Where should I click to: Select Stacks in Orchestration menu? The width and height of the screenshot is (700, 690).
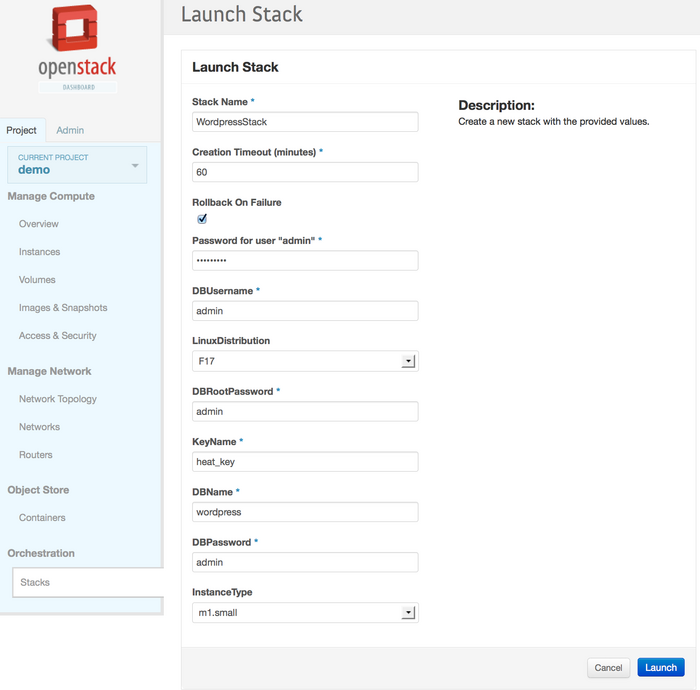pos(35,582)
